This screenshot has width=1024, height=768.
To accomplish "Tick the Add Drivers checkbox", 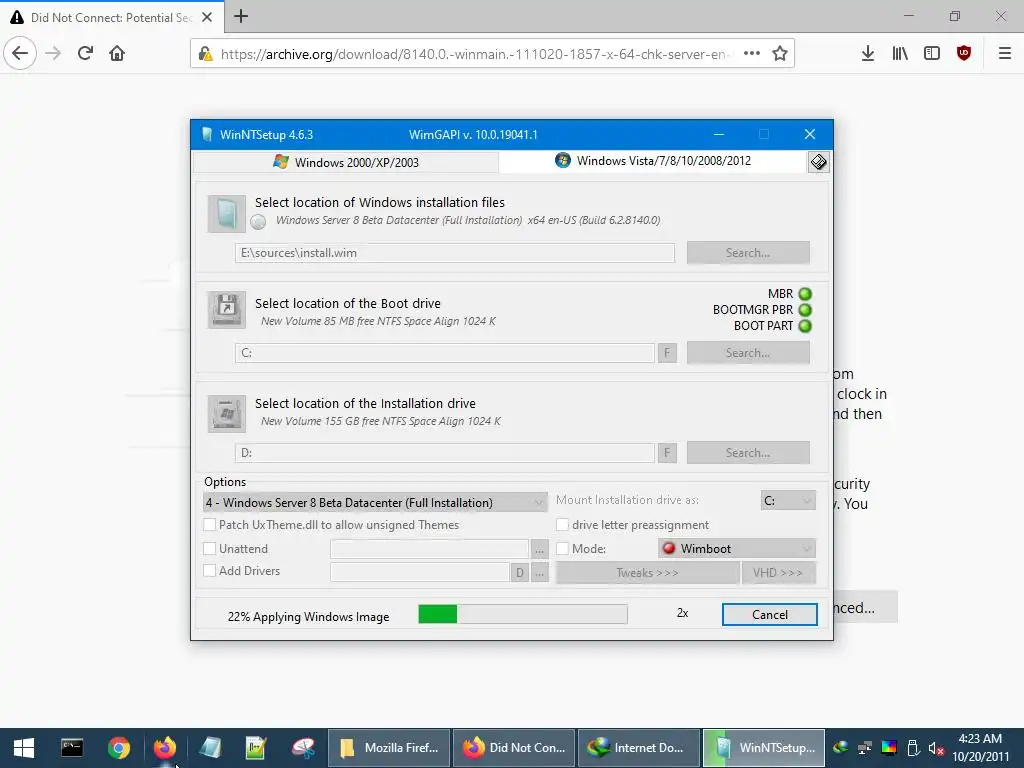I will (x=210, y=570).
